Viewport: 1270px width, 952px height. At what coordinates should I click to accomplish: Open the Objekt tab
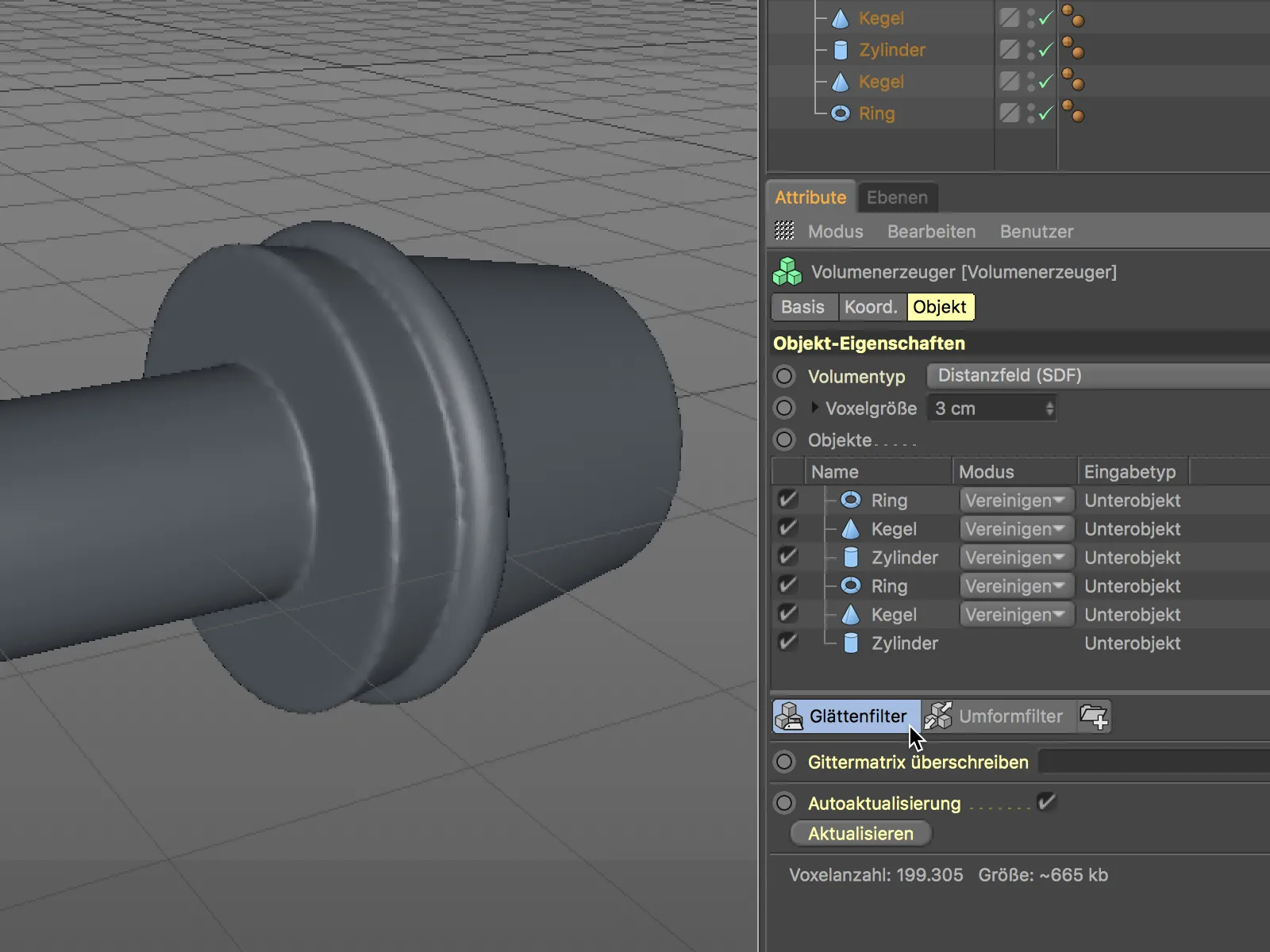[940, 307]
